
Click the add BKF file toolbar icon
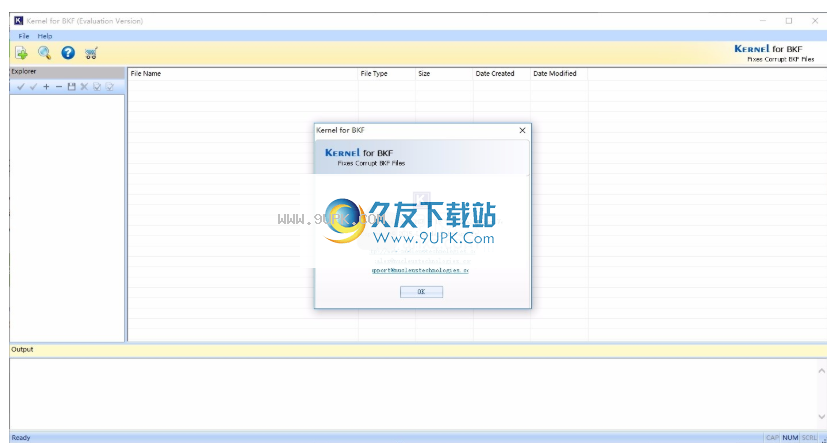pyautogui.click(x=21, y=53)
